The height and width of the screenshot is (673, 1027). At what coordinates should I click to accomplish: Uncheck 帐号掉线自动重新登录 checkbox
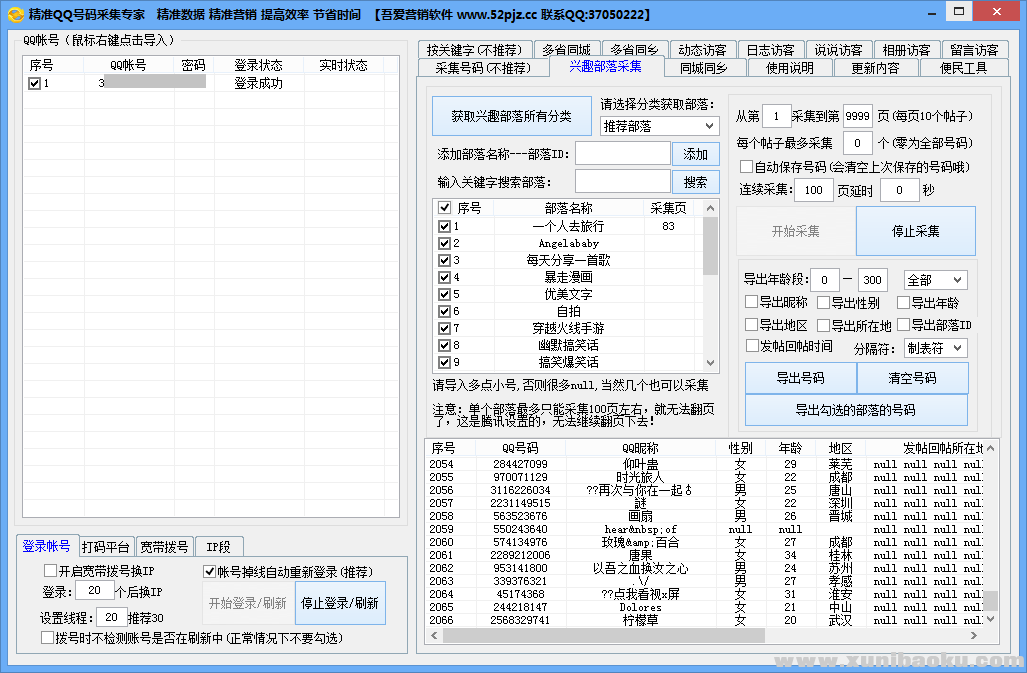coord(210,572)
